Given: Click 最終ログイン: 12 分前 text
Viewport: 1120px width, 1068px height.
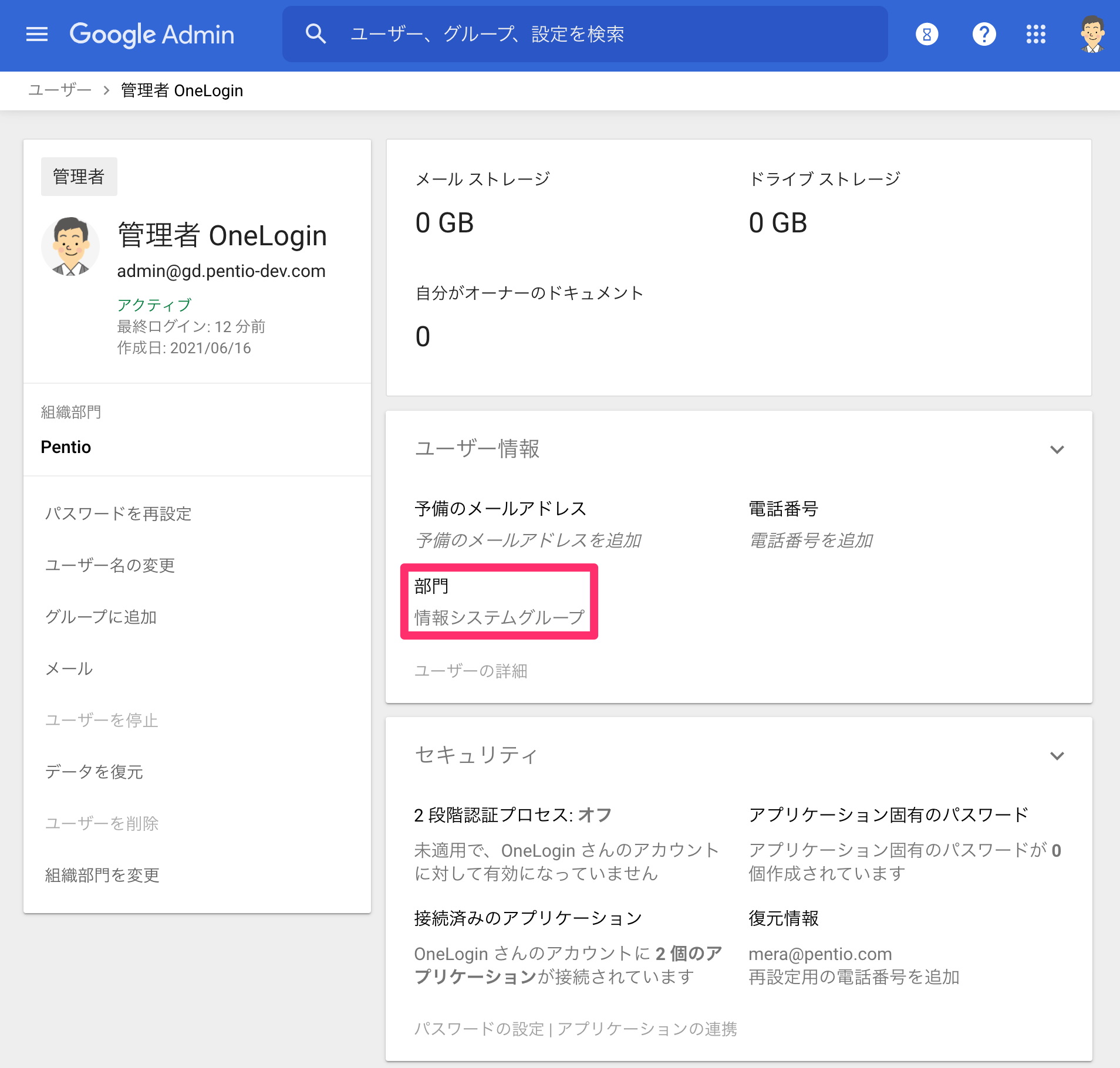Looking at the screenshot, I should pyautogui.click(x=191, y=326).
